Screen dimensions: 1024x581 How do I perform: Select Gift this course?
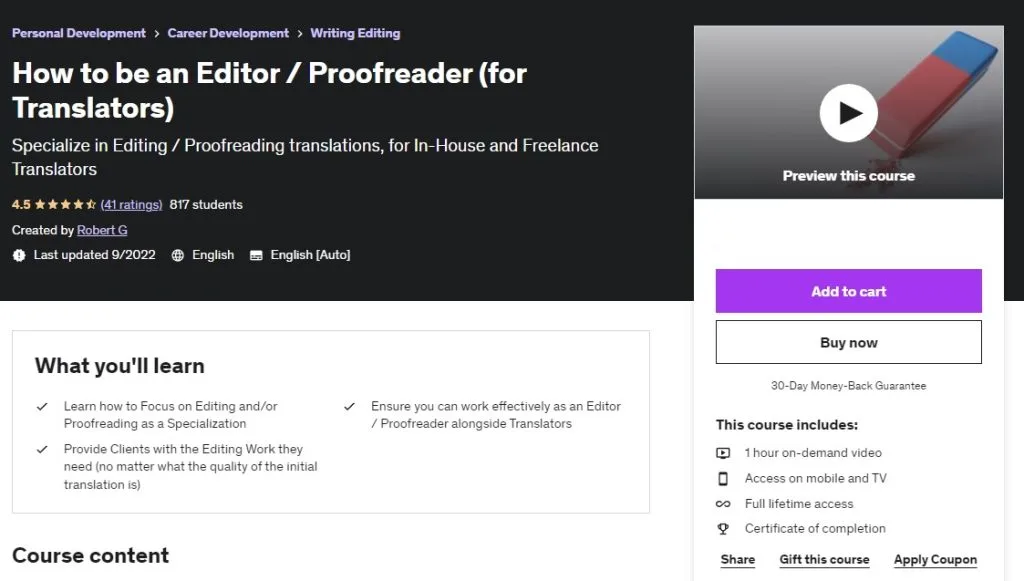pyautogui.click(x=824, y=559)
